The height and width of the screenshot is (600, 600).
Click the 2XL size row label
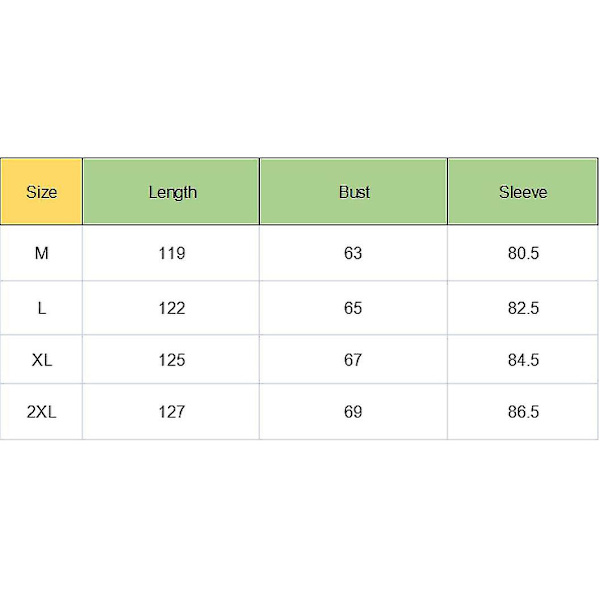(x=41, y=412)
